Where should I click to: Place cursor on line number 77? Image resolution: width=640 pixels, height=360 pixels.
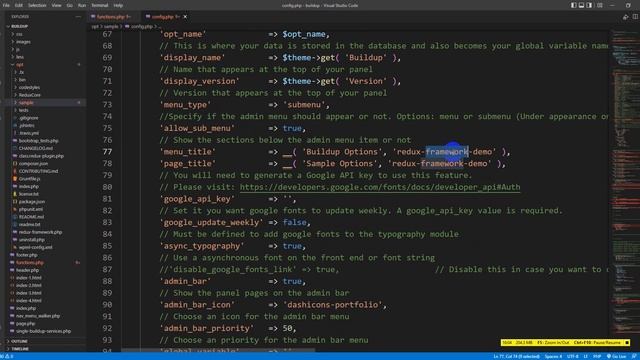click(107, 152)
